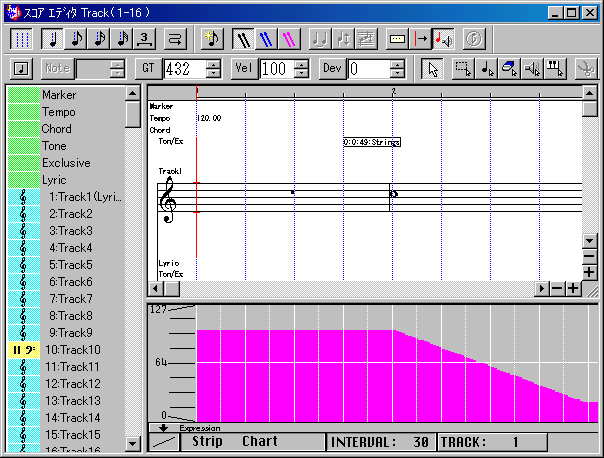Toggle the treble clef icon beside 13:Track13

click(23, 401)
